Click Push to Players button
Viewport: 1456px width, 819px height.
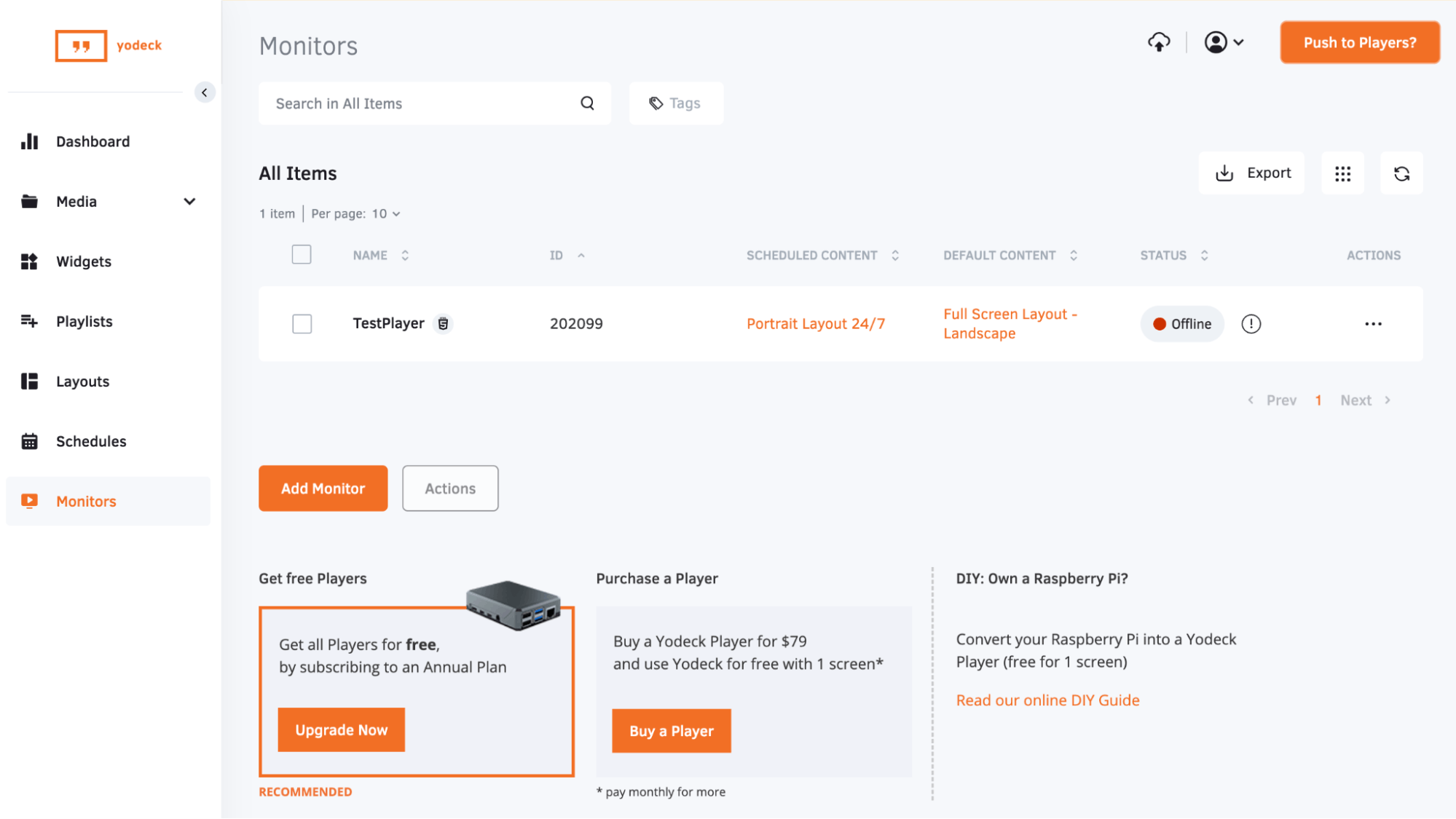click(1360, 42)
